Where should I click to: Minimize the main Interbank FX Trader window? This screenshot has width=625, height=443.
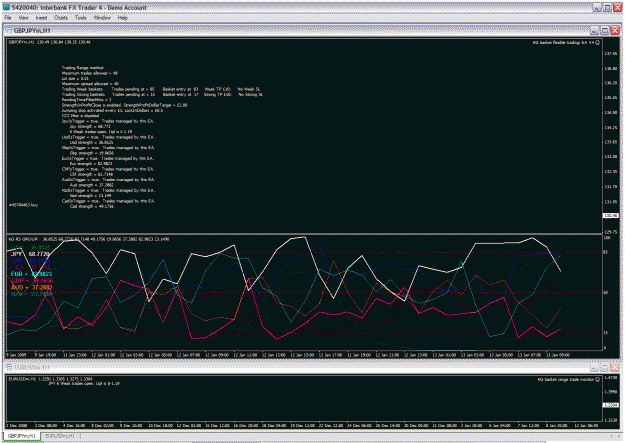pos(597,8)
